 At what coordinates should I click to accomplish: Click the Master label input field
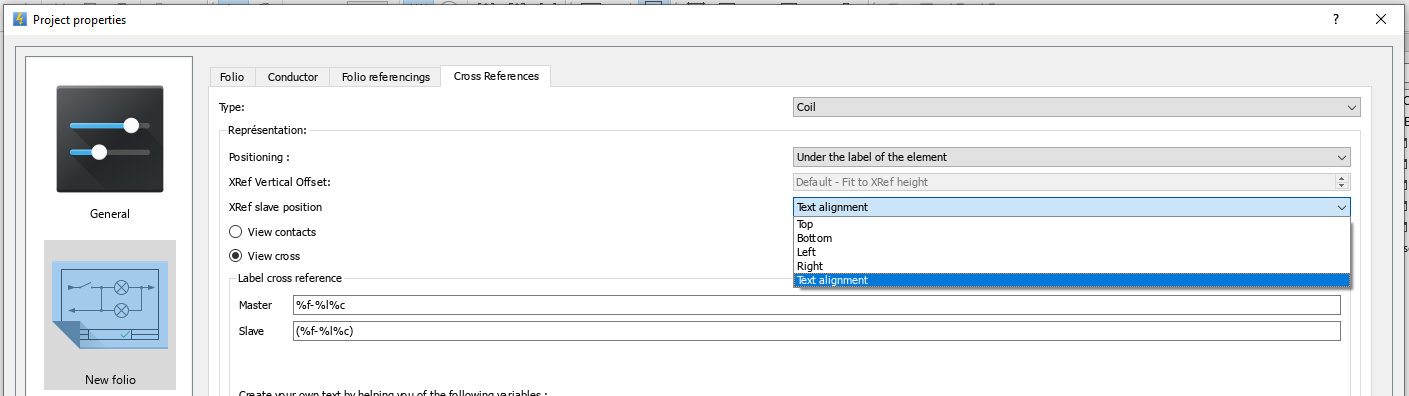tap(816, 305)
